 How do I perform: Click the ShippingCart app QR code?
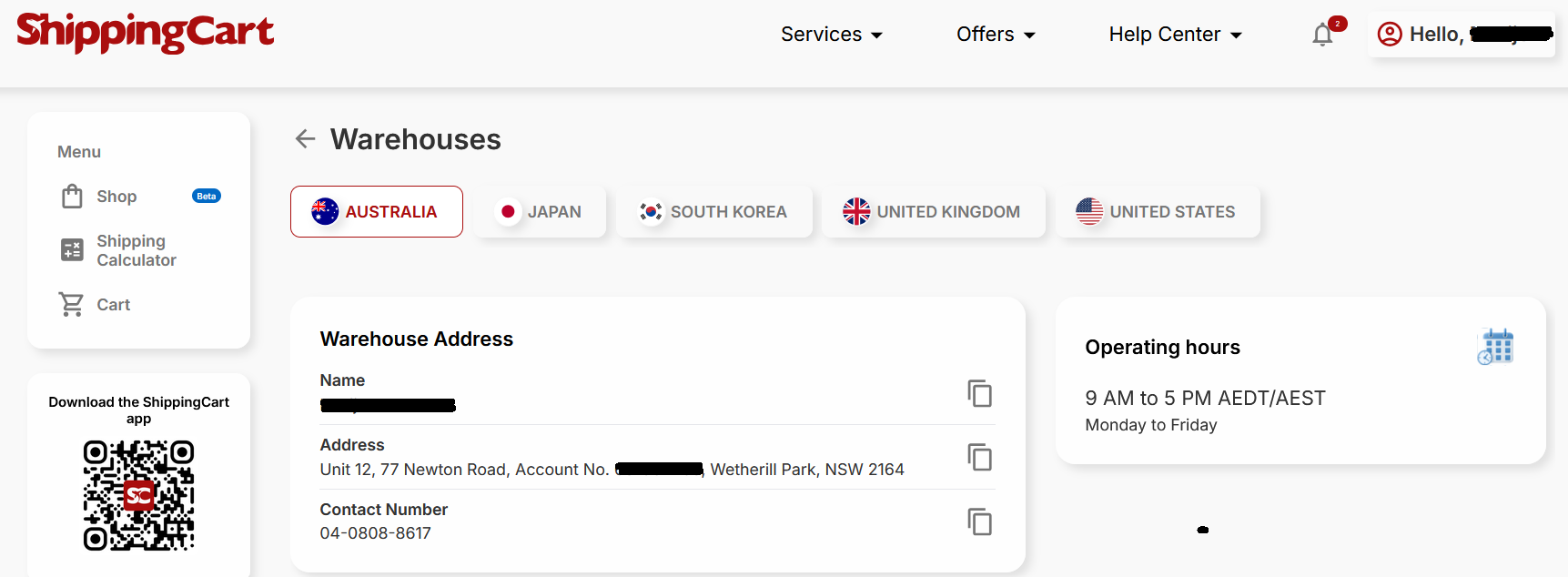[138, 496]
